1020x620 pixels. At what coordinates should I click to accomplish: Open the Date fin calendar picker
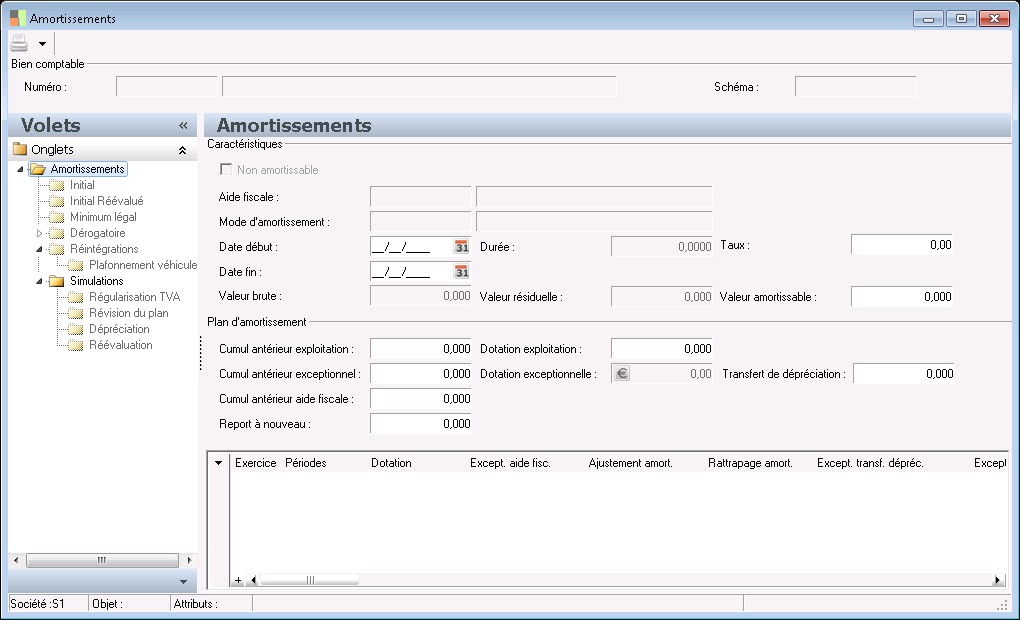click(x=462, y=271)
